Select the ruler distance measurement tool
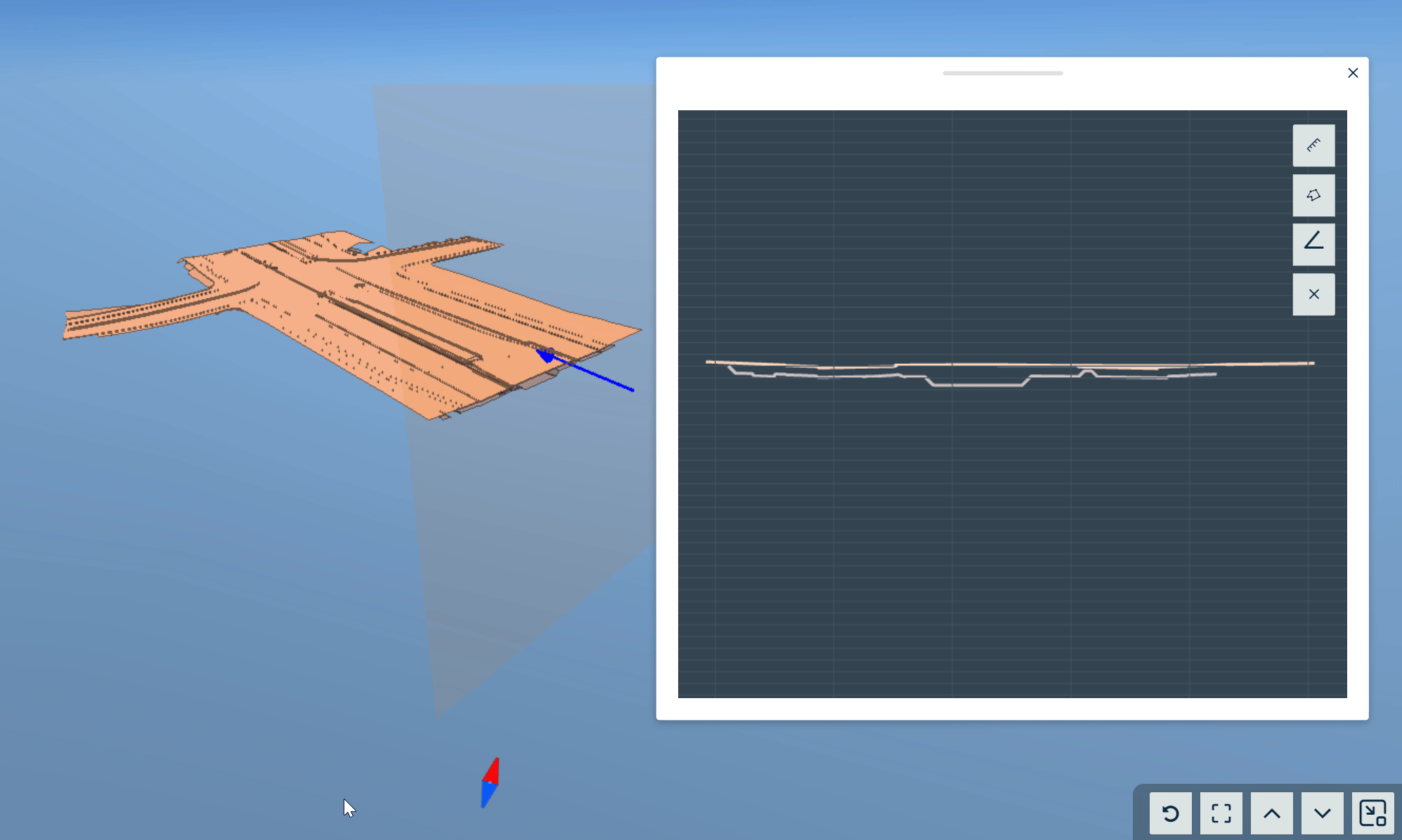The width and height of the screenshot is (1402, 840). click(x=1313, y=145)
